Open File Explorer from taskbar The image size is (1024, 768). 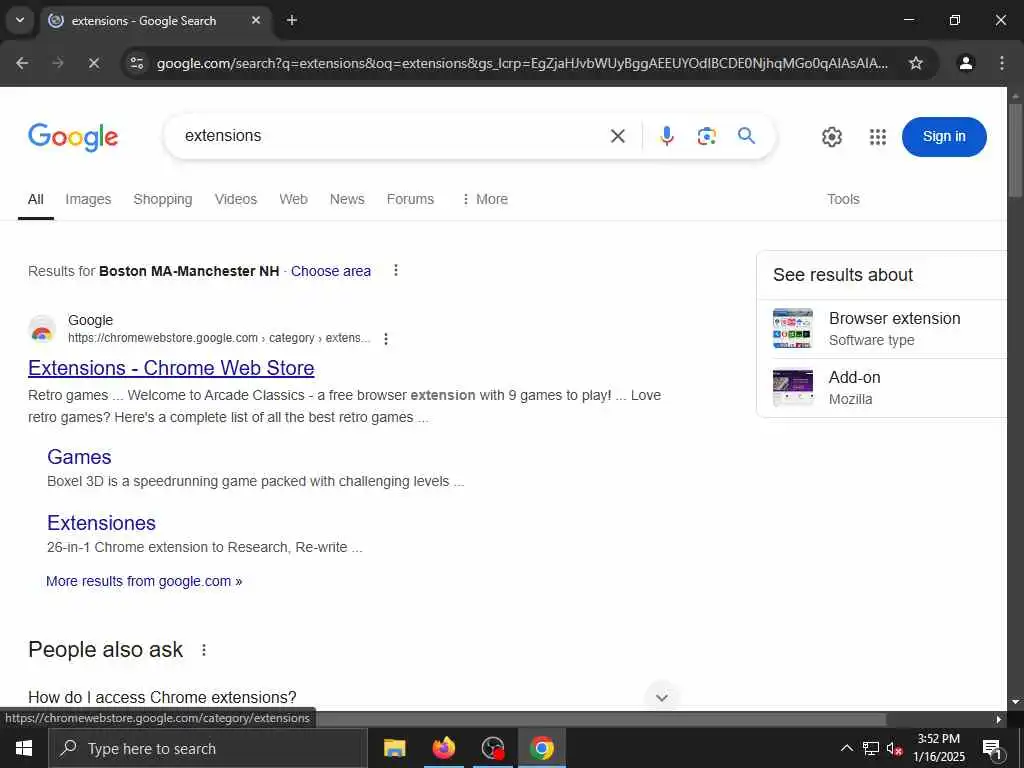394,748
